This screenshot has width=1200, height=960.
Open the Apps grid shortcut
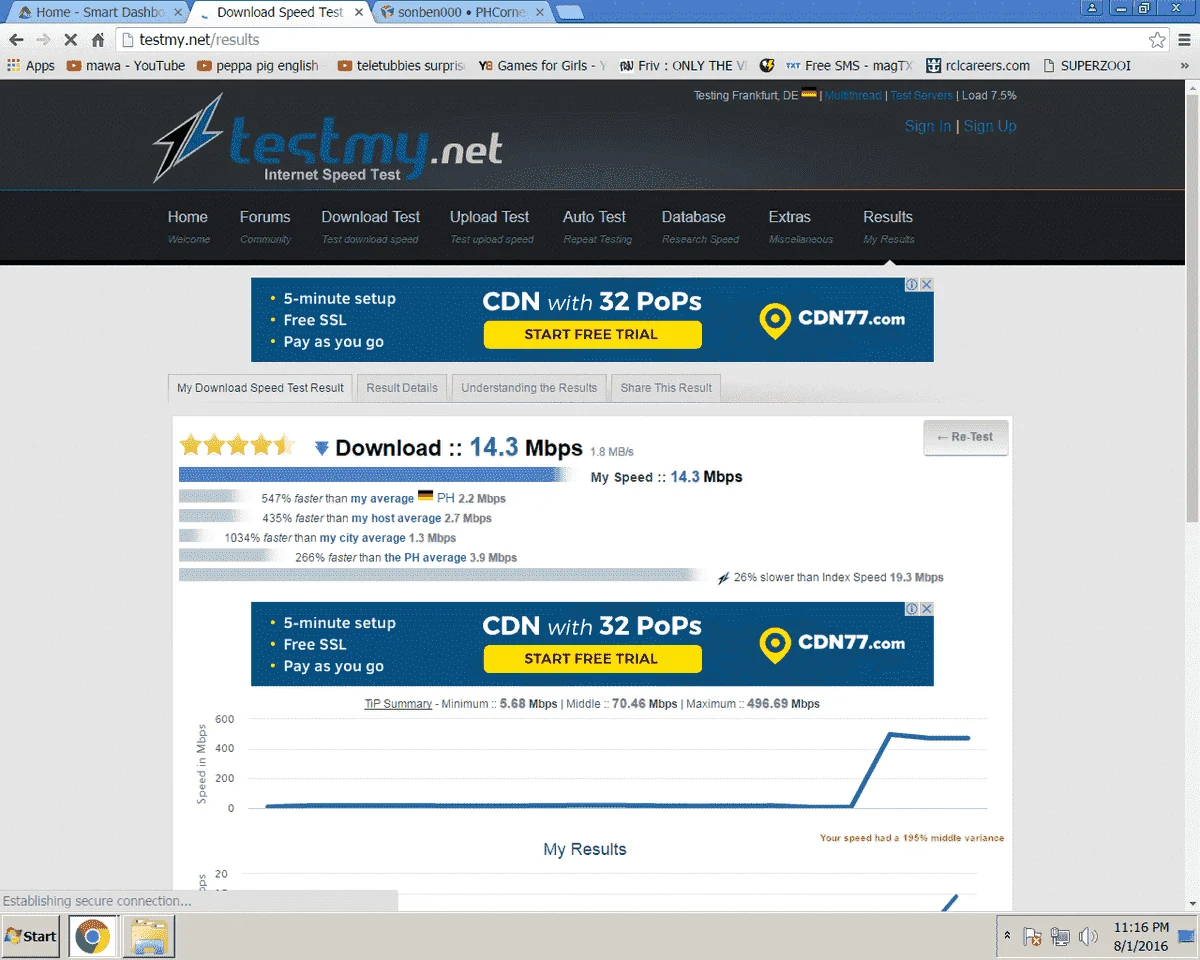coord(31,65)
